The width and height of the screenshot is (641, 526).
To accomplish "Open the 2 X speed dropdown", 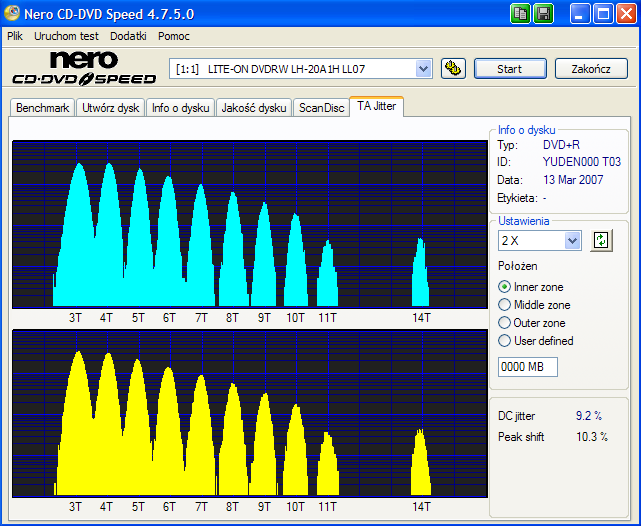I will (x=572, y=241).
